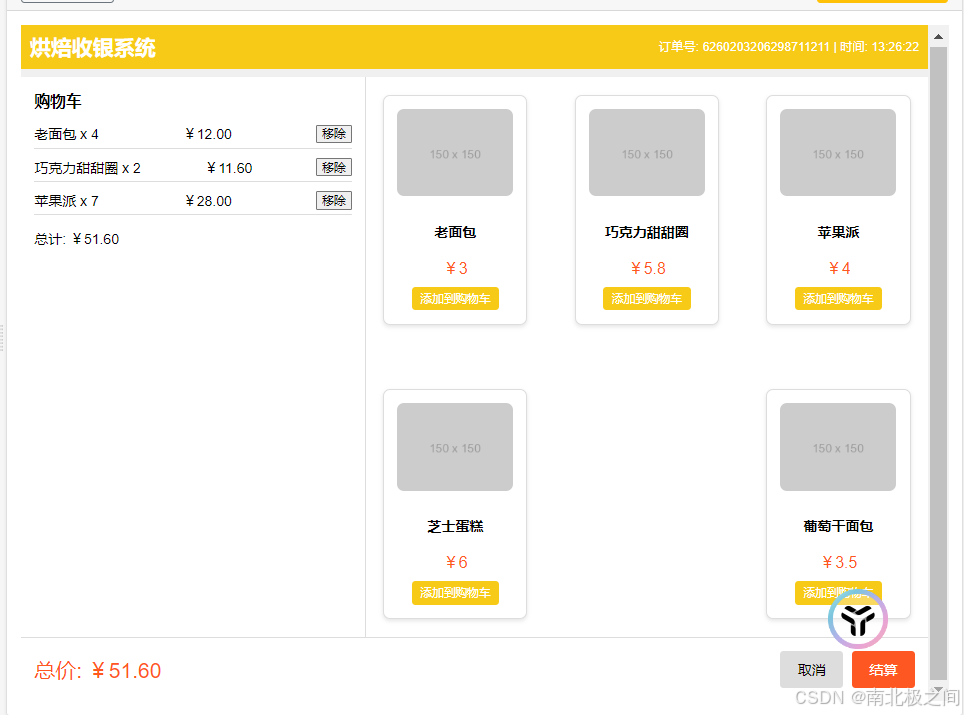The height and width of the screenshot is (715, 964).
Task: Click the 取消 cancel button
Action: [x=811, y=669]
